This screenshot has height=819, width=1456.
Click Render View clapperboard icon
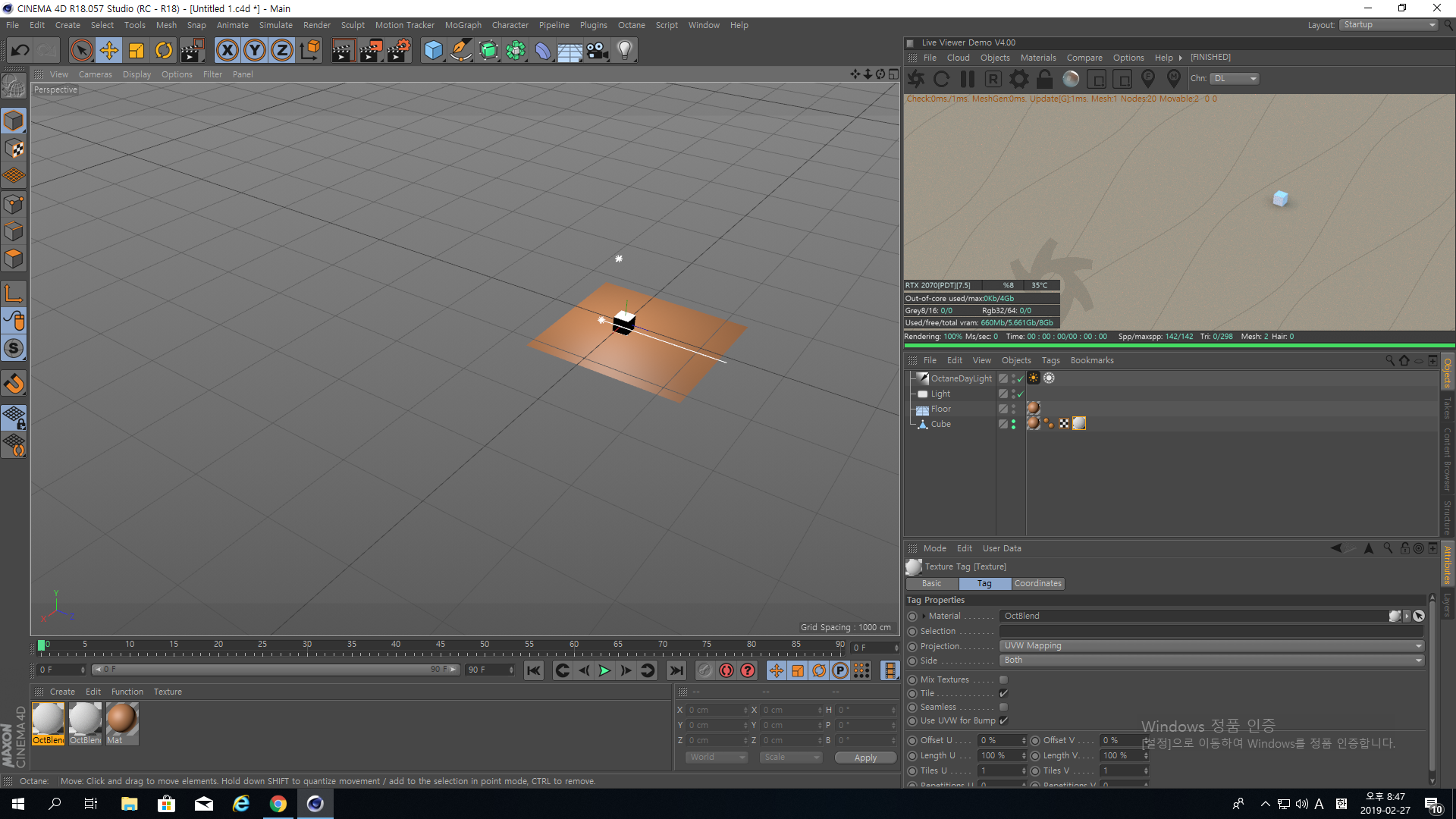pyautogui.click(x=343, y=51)
